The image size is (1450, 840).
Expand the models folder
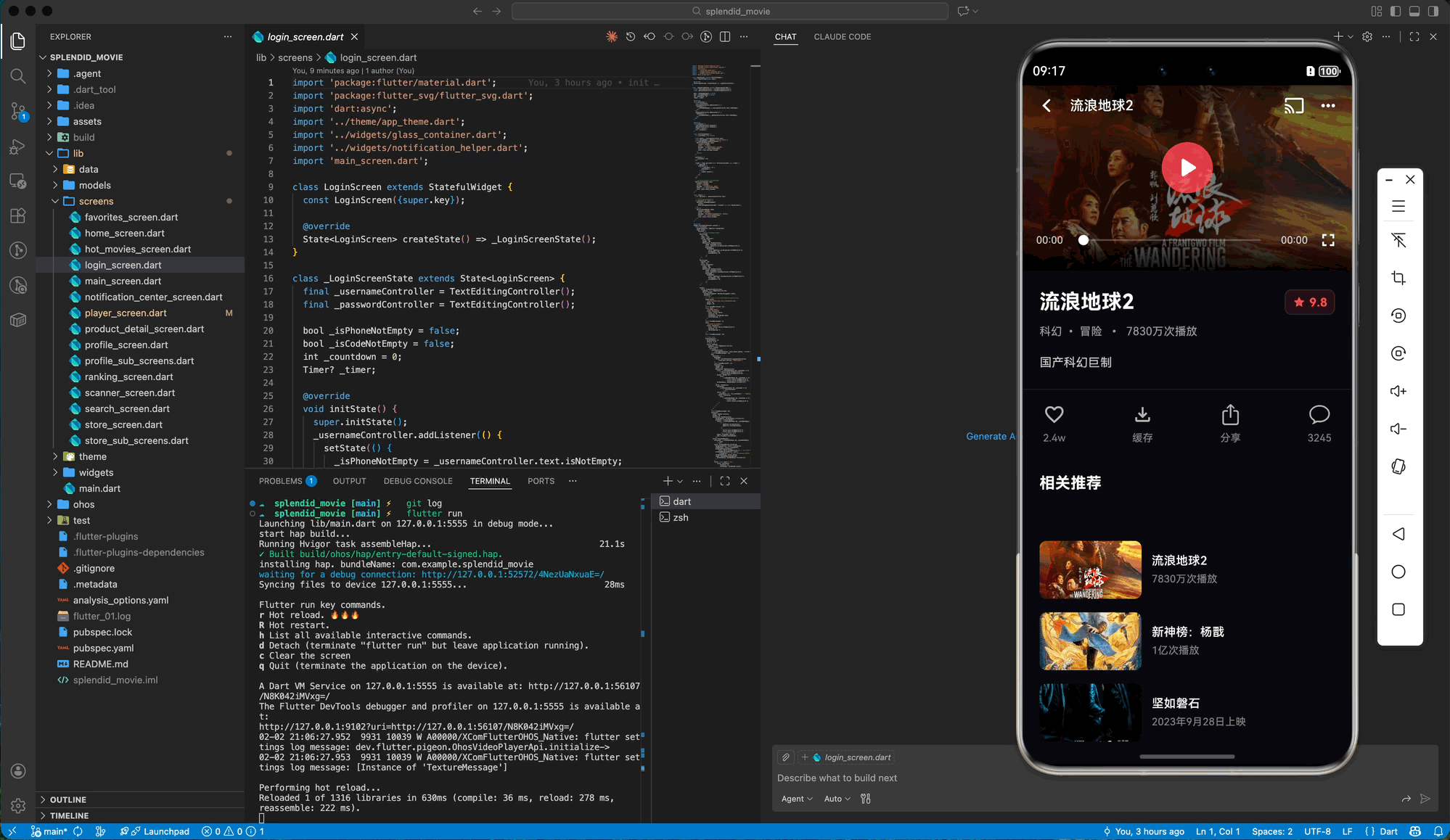coord(95,185)
